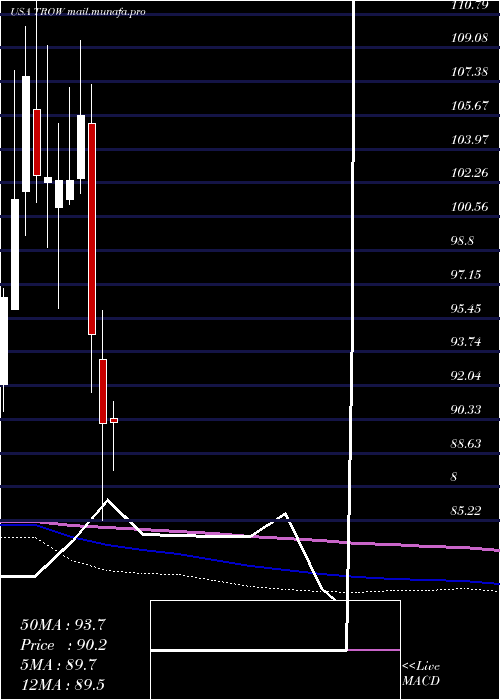Click the 100.56 price axis label
This screenshot has height=700, width=500.
coord(469,207)
